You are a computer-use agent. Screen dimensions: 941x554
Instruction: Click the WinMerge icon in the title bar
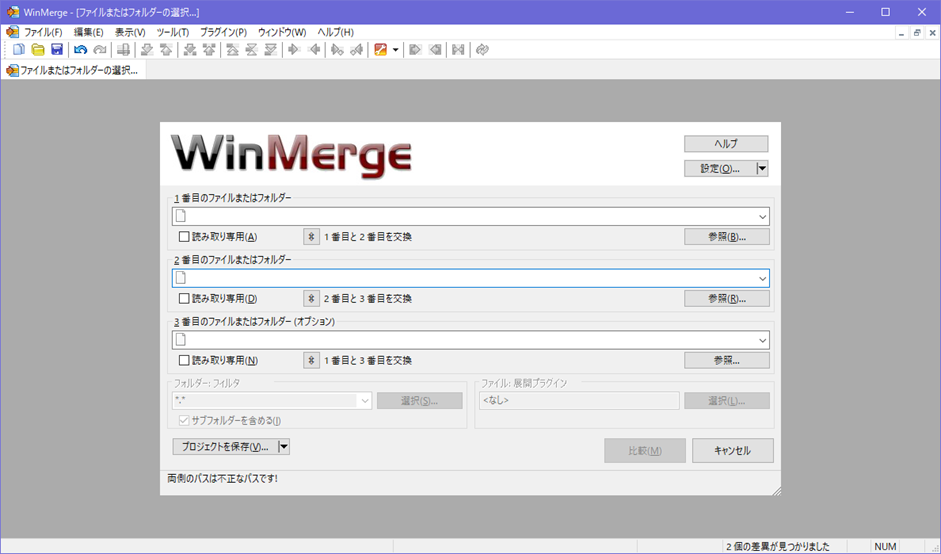[13, 12]
